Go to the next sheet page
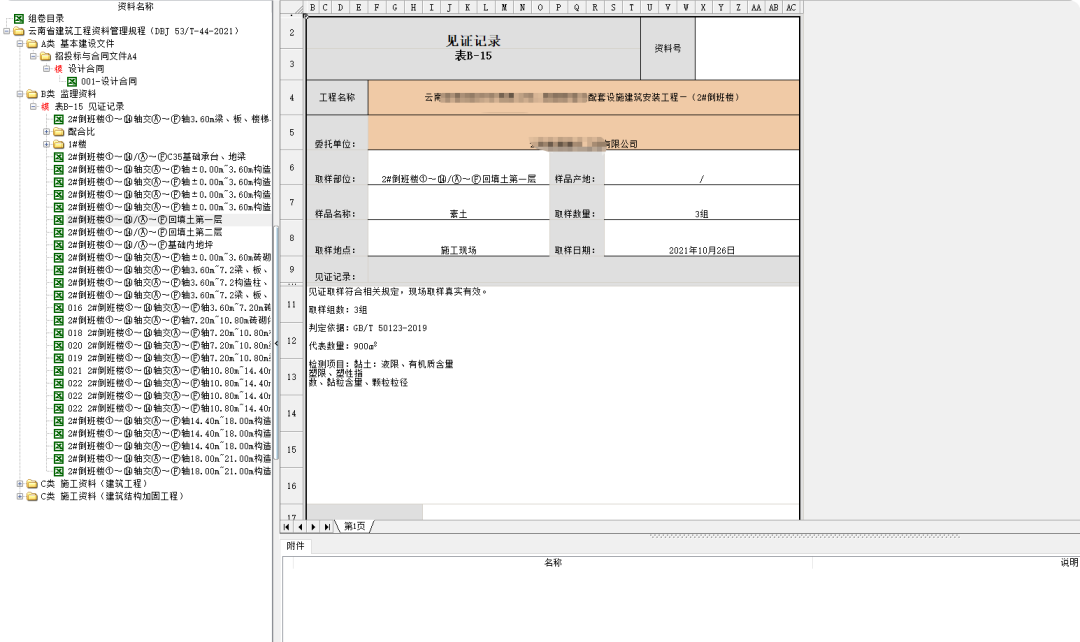1080x642 pixels. tap(313, 527)
